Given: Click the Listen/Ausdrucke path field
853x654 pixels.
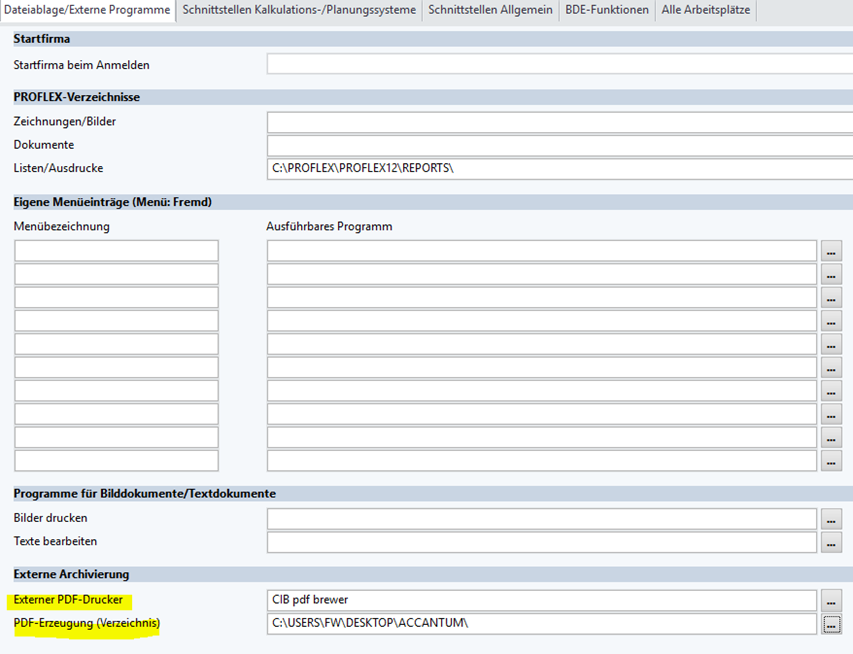Looking at the screenshot, I should tap(558, 168).
